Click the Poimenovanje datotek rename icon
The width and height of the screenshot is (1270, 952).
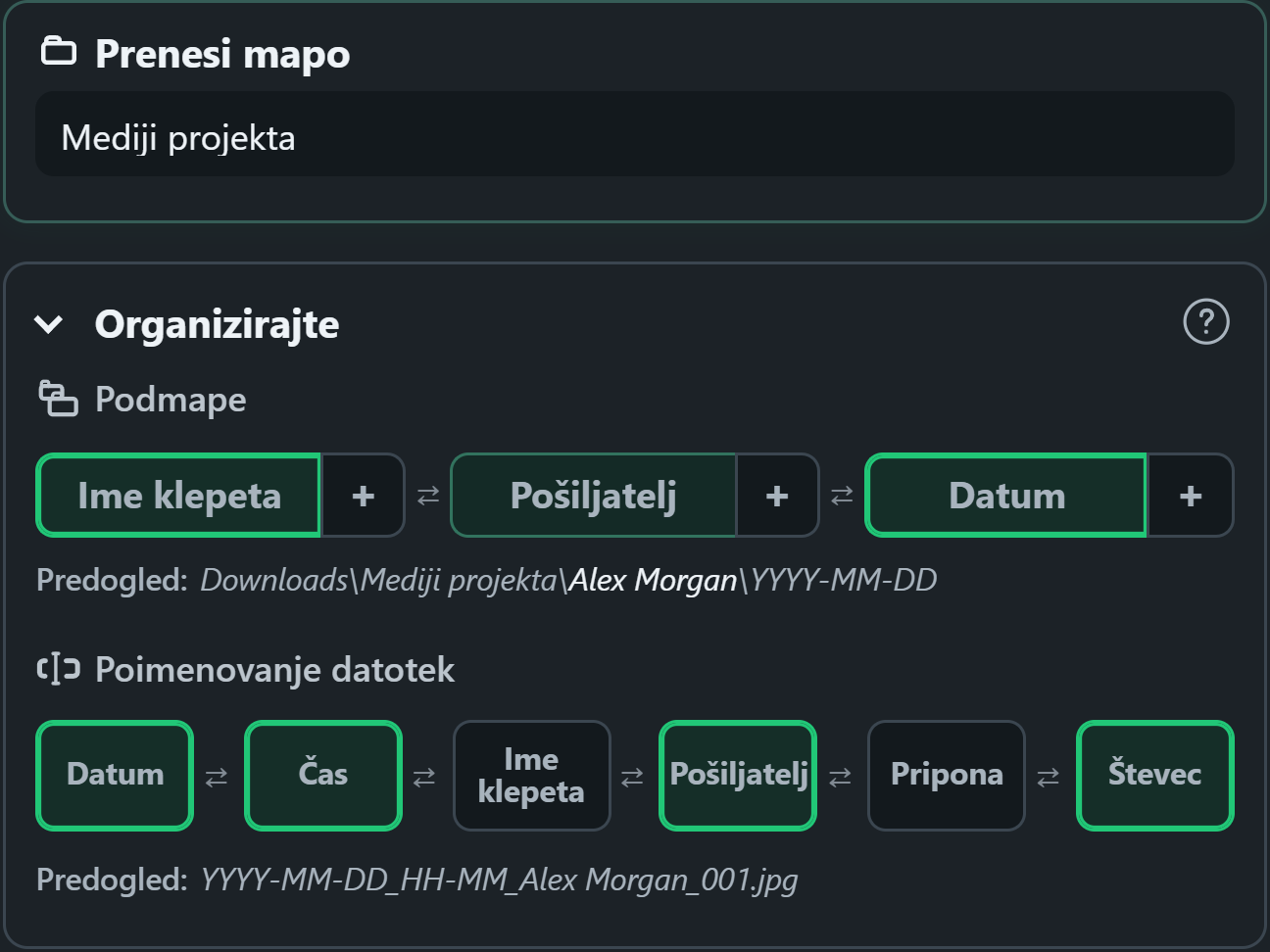click(x=58, y=669)
